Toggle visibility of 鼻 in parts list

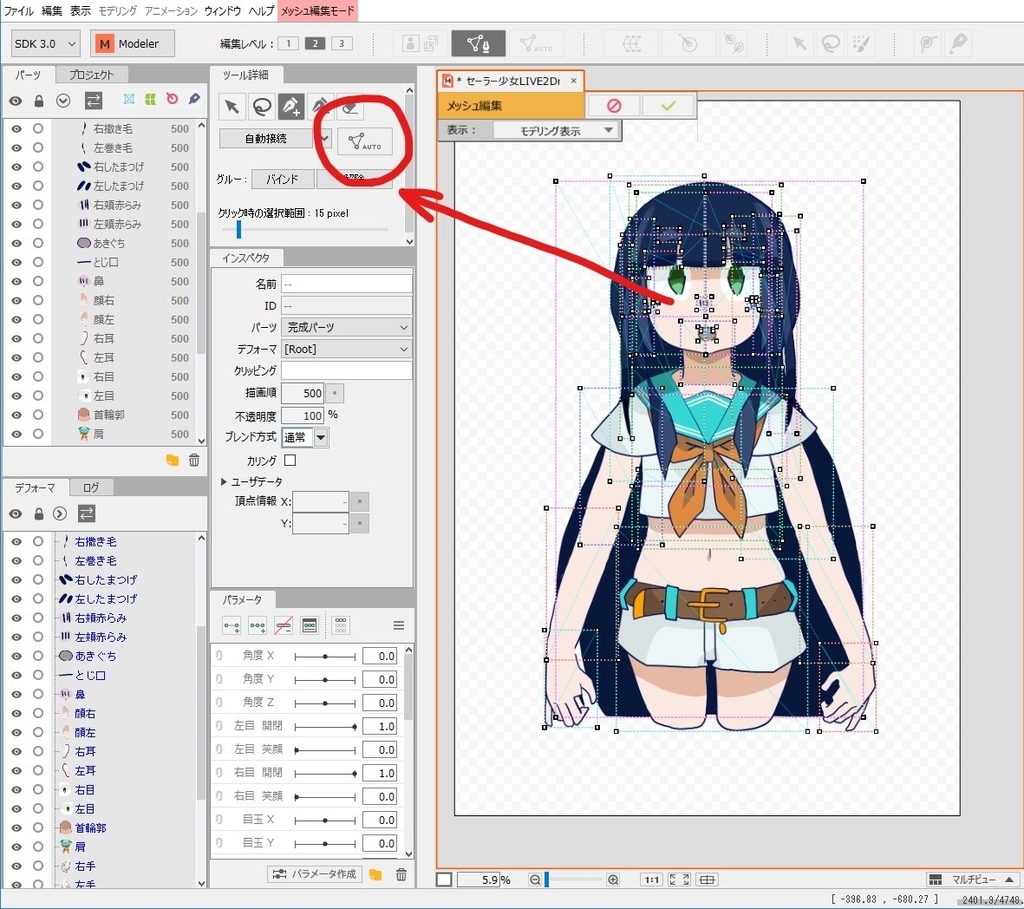[x=16, y=281]
